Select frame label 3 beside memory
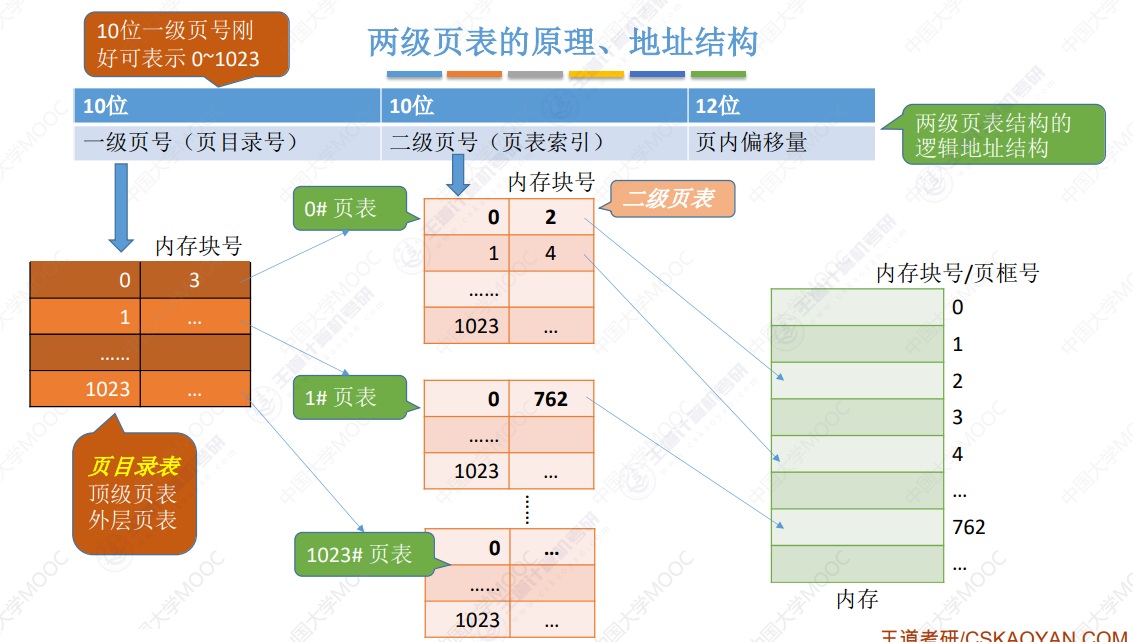The height and width of the screenshot is (642, 1133). (x=957, y=417)
